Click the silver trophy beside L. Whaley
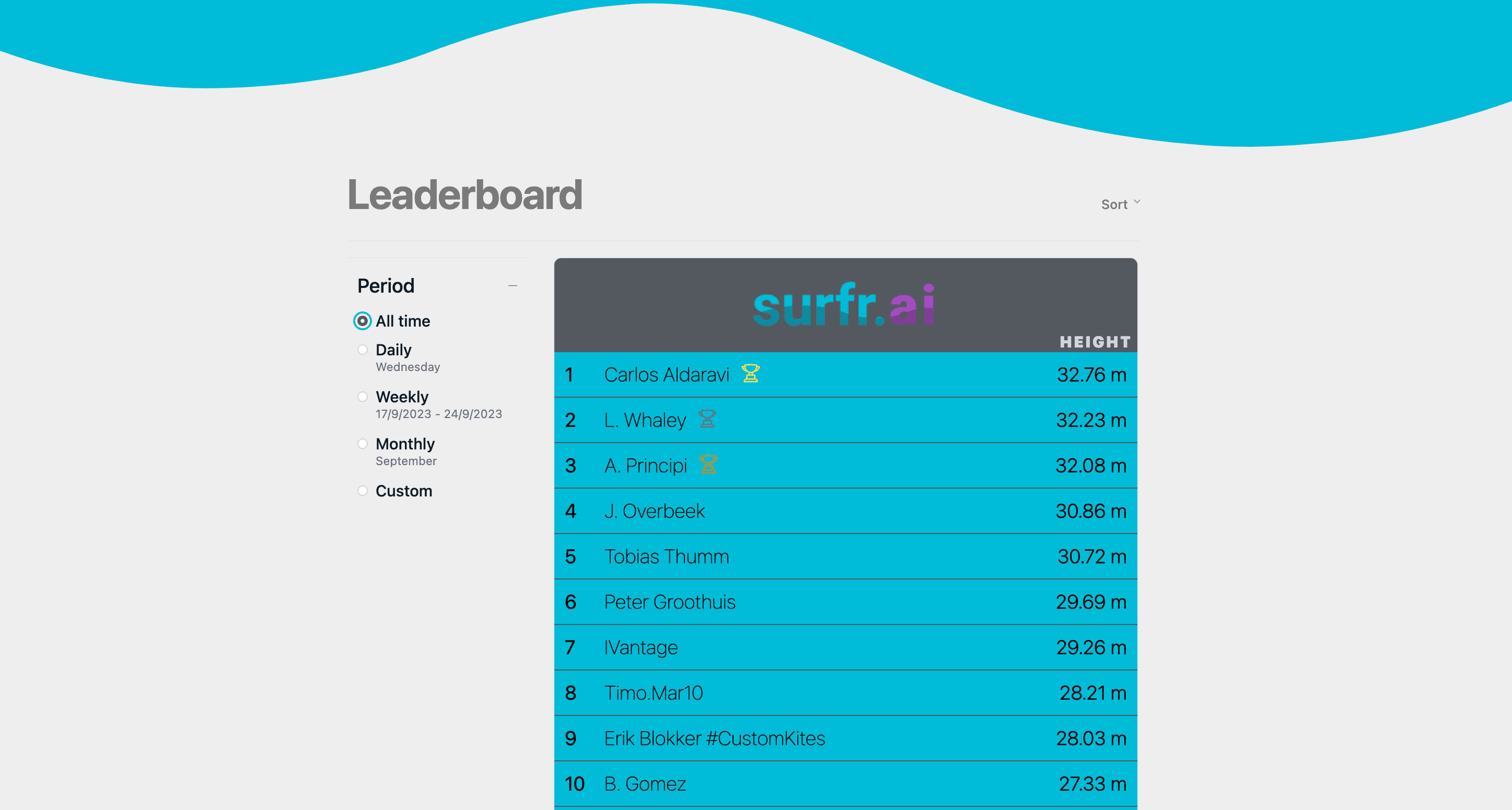The height and width of the screenshot is (810, 1512). point(707,419)
